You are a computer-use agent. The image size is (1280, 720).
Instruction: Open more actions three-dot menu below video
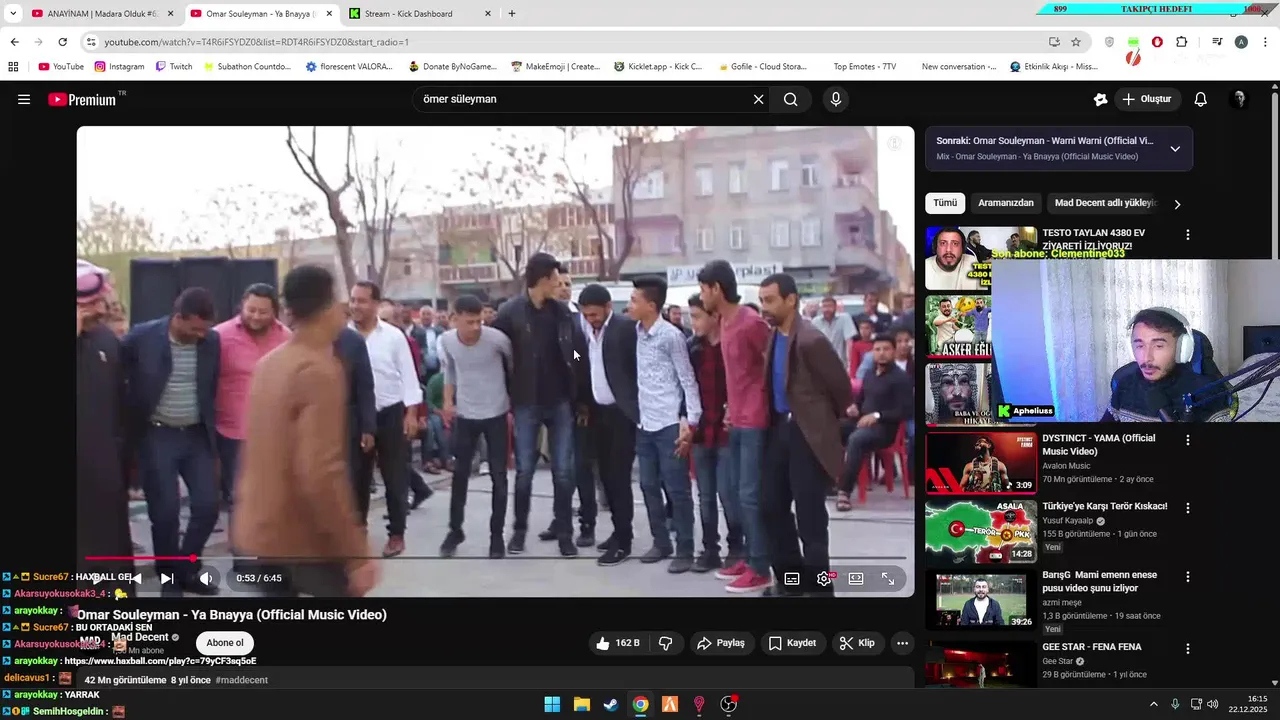pyautogui.click(x=902, y=643)
